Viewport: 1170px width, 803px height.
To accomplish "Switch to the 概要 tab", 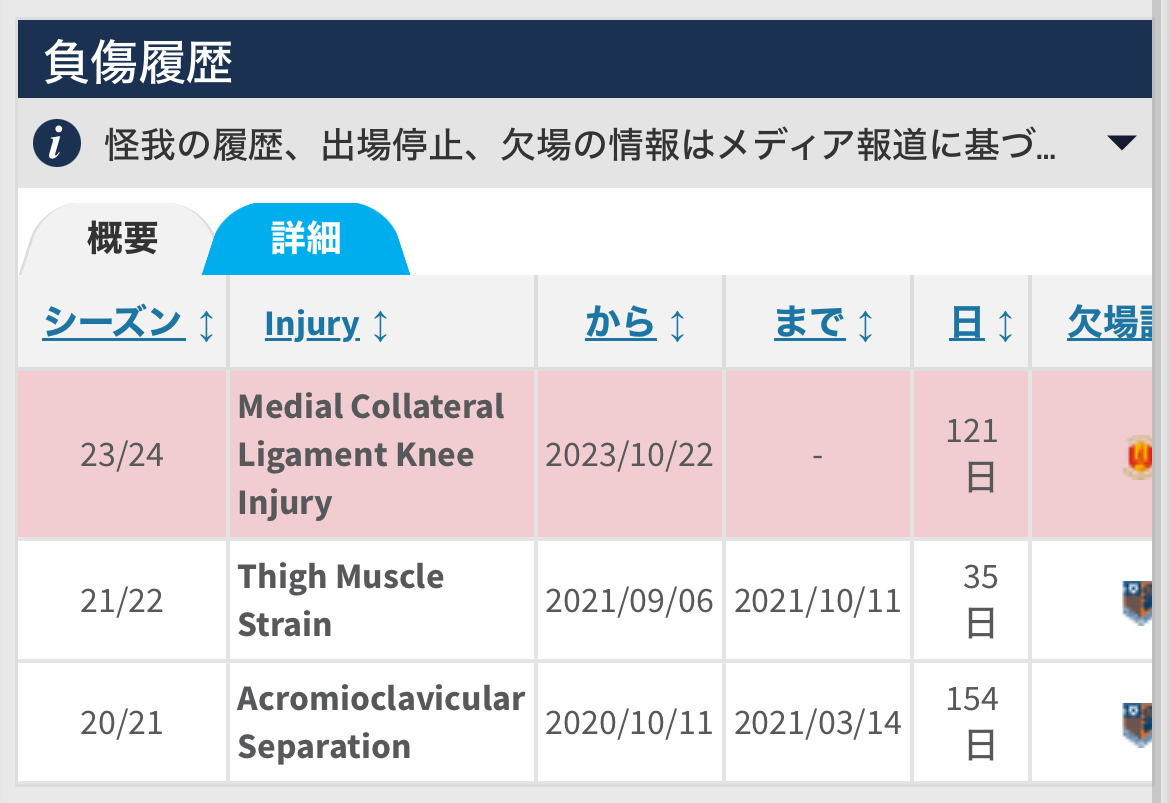I will point(122,239).
